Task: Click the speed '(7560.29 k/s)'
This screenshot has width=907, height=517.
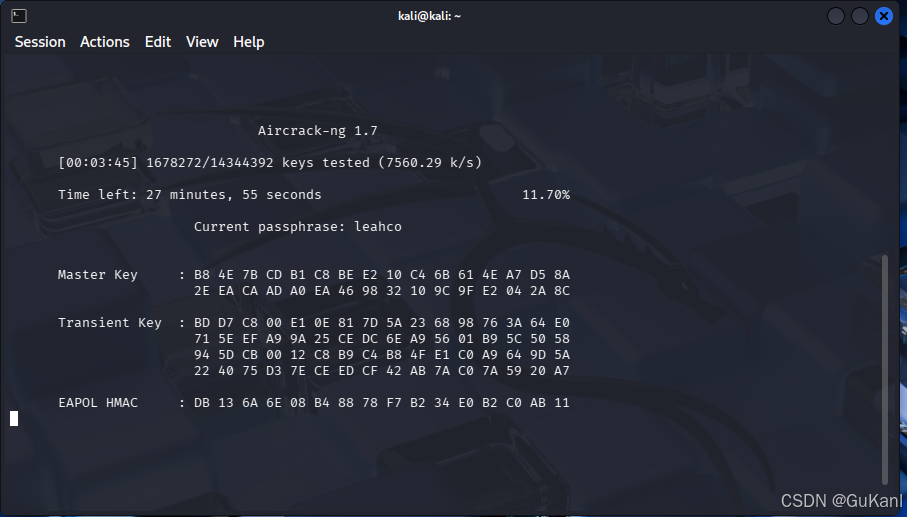Action: [x=430, y=163]
